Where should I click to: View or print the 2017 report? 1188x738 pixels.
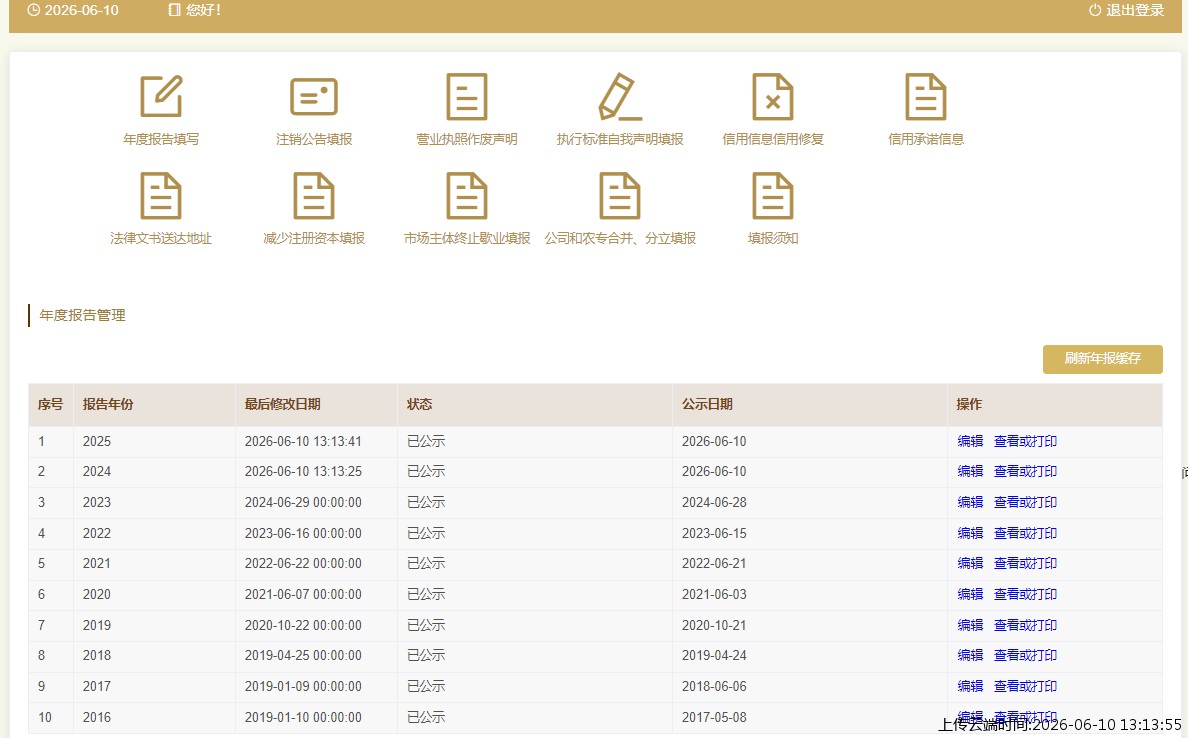tap(1025, 686)
